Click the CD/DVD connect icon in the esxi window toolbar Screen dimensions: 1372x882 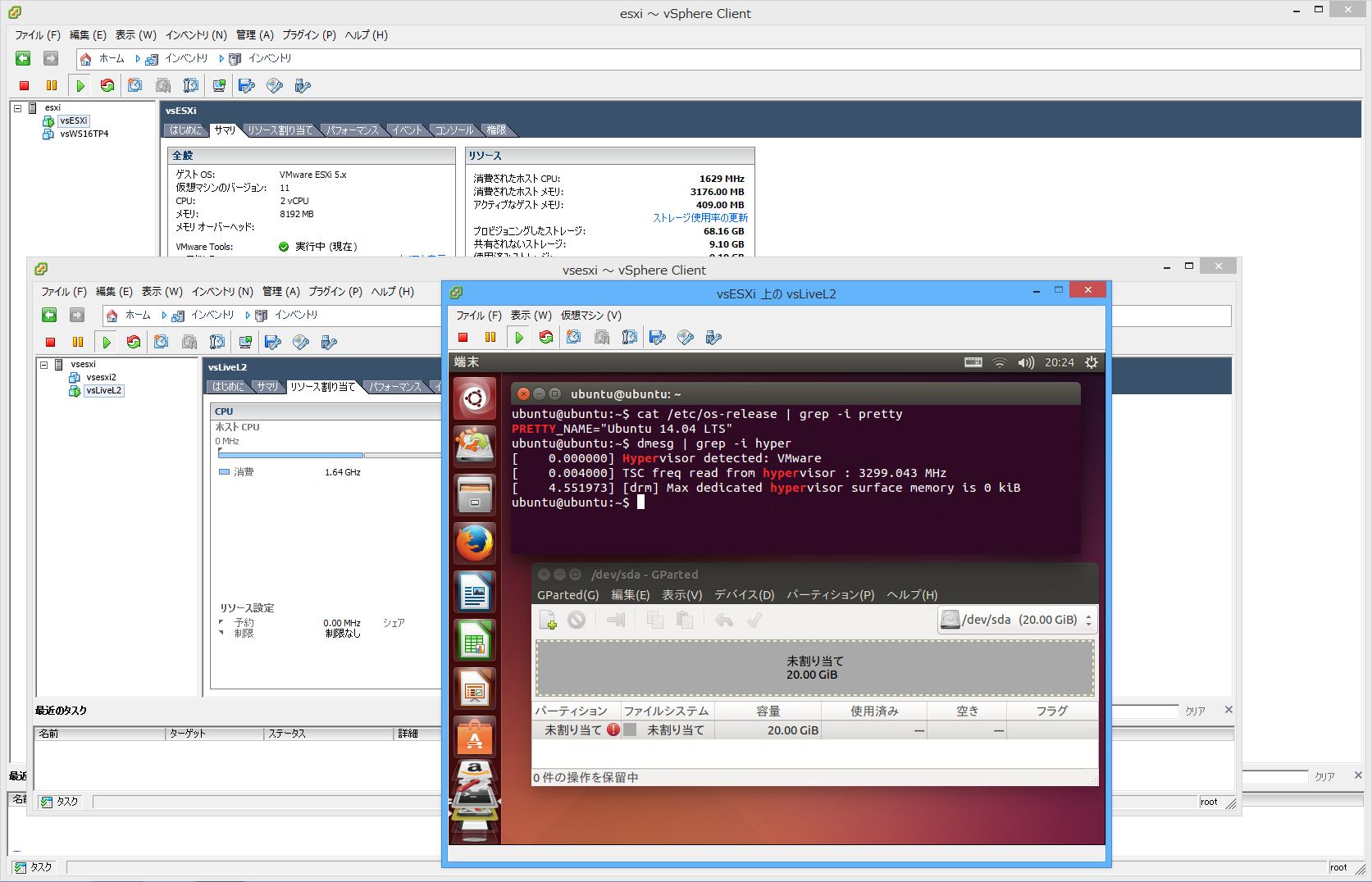pos(275,85)
